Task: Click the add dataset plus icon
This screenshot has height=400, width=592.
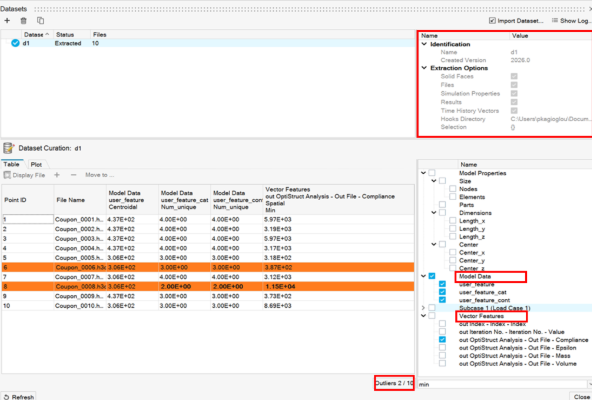Action: coord(7,20)
